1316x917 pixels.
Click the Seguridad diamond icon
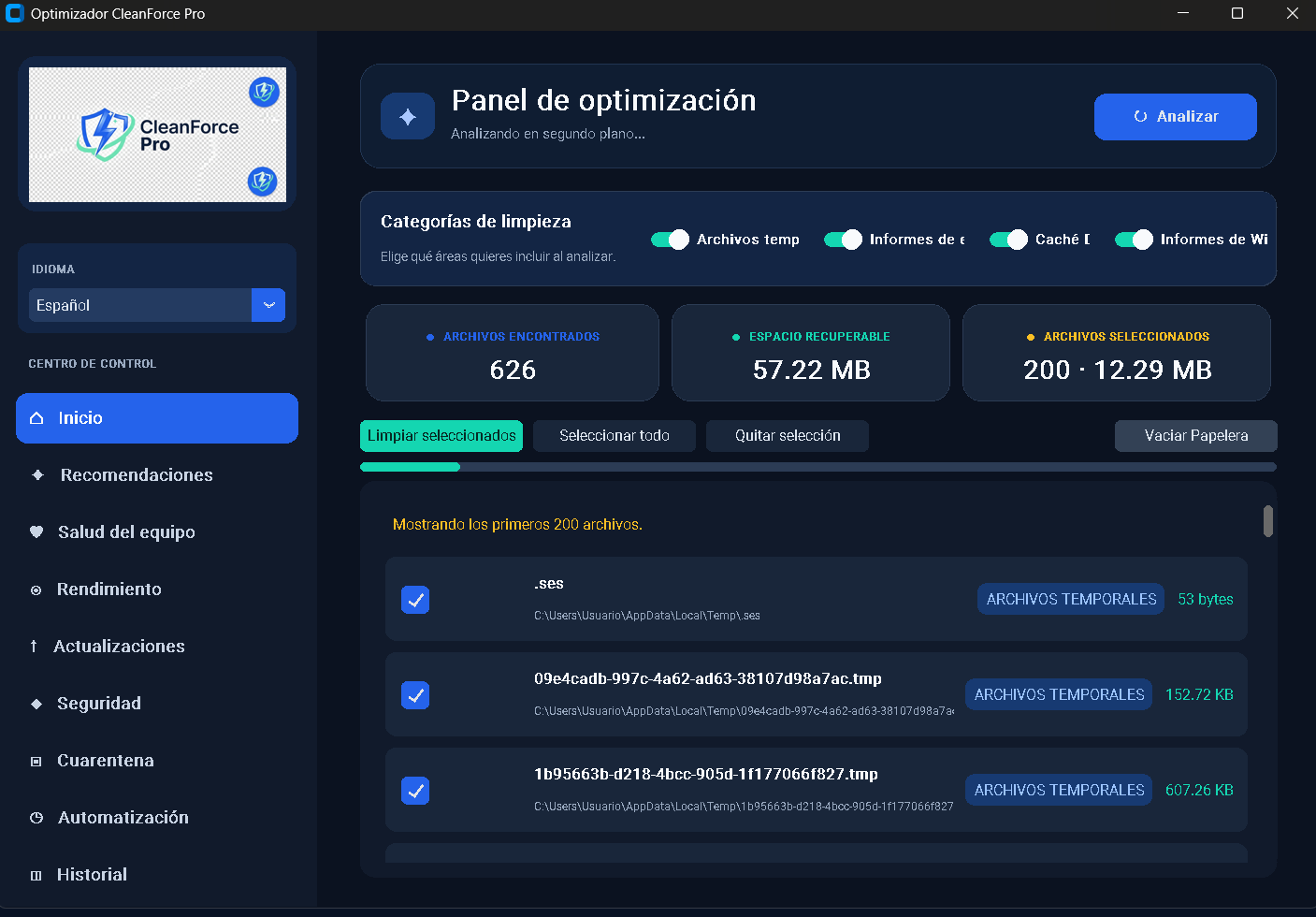coord(36,704)
